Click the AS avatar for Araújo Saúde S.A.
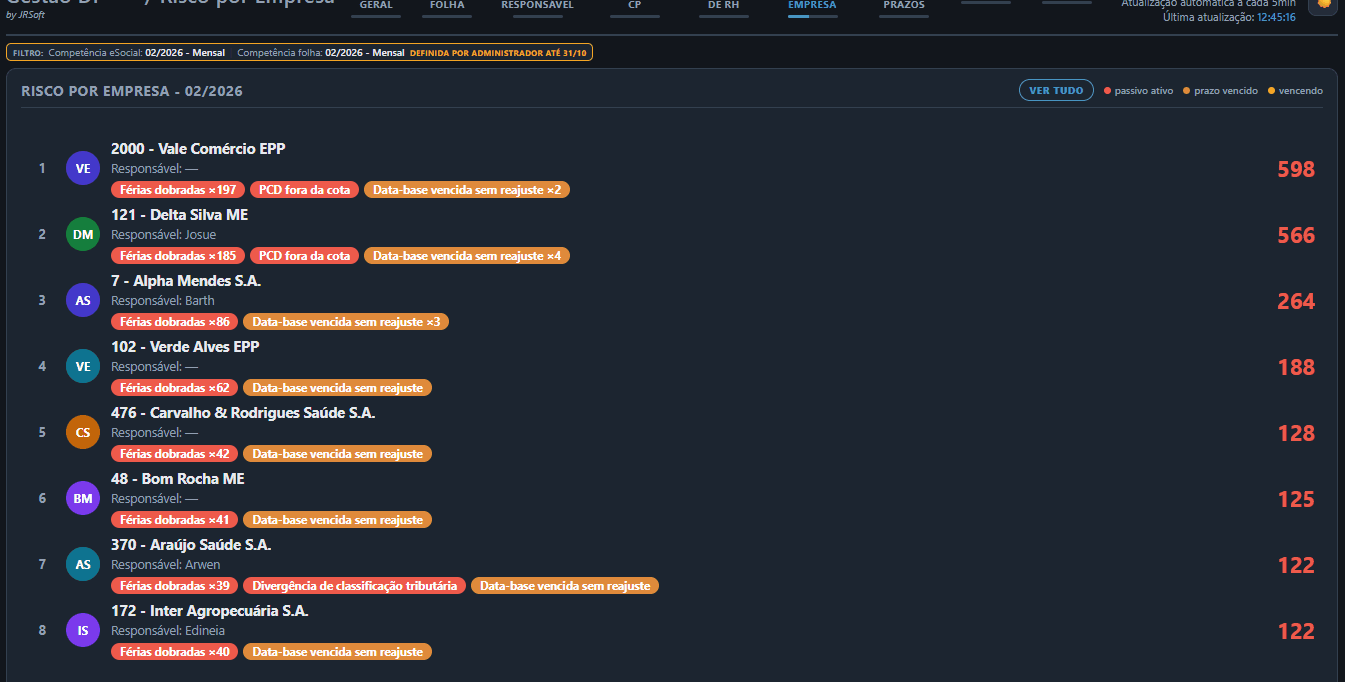1345x682 pixels. tap(83, 564)
